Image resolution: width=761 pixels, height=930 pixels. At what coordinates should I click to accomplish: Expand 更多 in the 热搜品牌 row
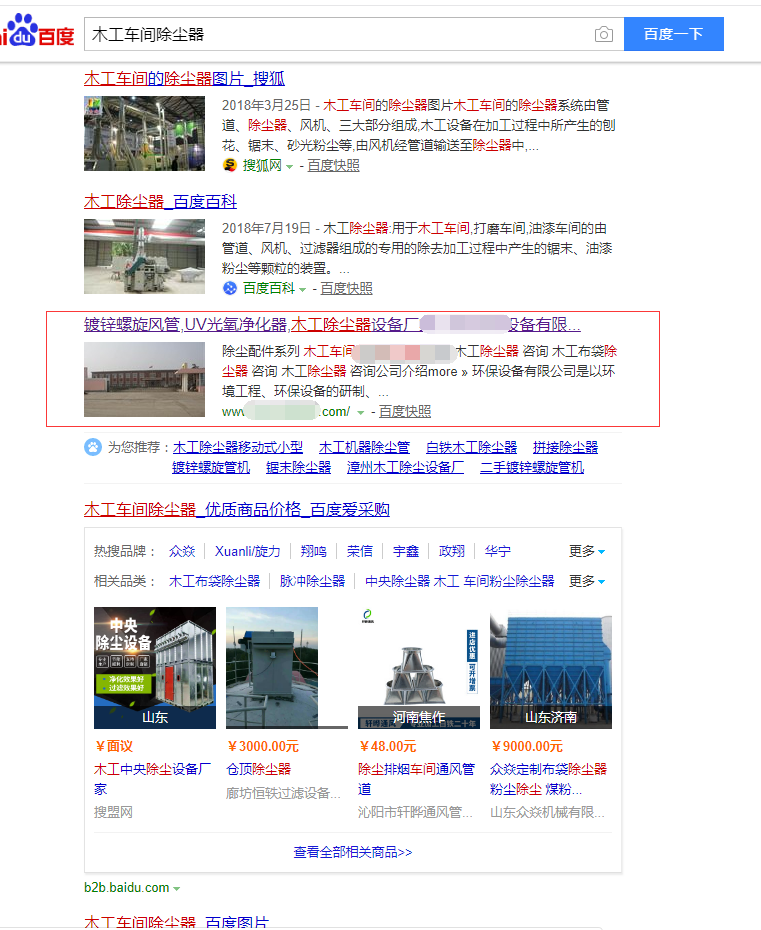pos(587,551)
